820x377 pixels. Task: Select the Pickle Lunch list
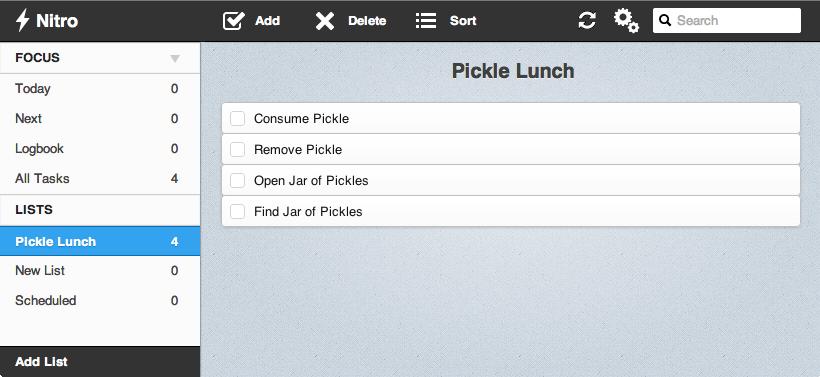100,241
